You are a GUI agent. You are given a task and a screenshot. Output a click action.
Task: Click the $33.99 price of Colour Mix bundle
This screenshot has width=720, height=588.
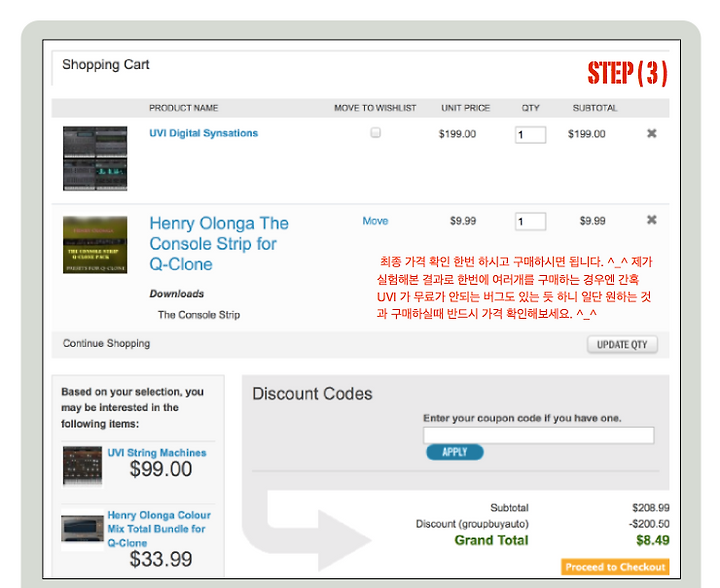(161, 559)
